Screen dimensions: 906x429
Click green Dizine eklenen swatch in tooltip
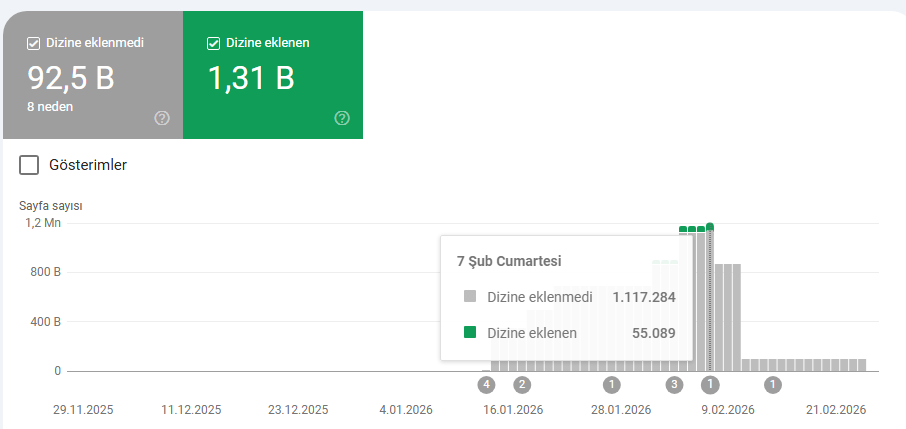(x=471, y=333)
